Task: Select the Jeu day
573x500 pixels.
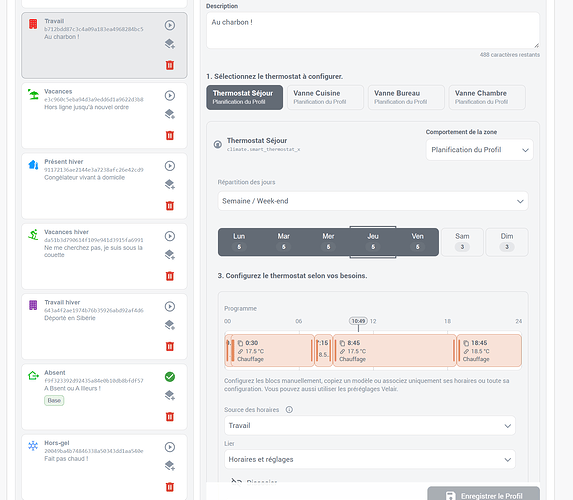Action: tap(373, 242)
